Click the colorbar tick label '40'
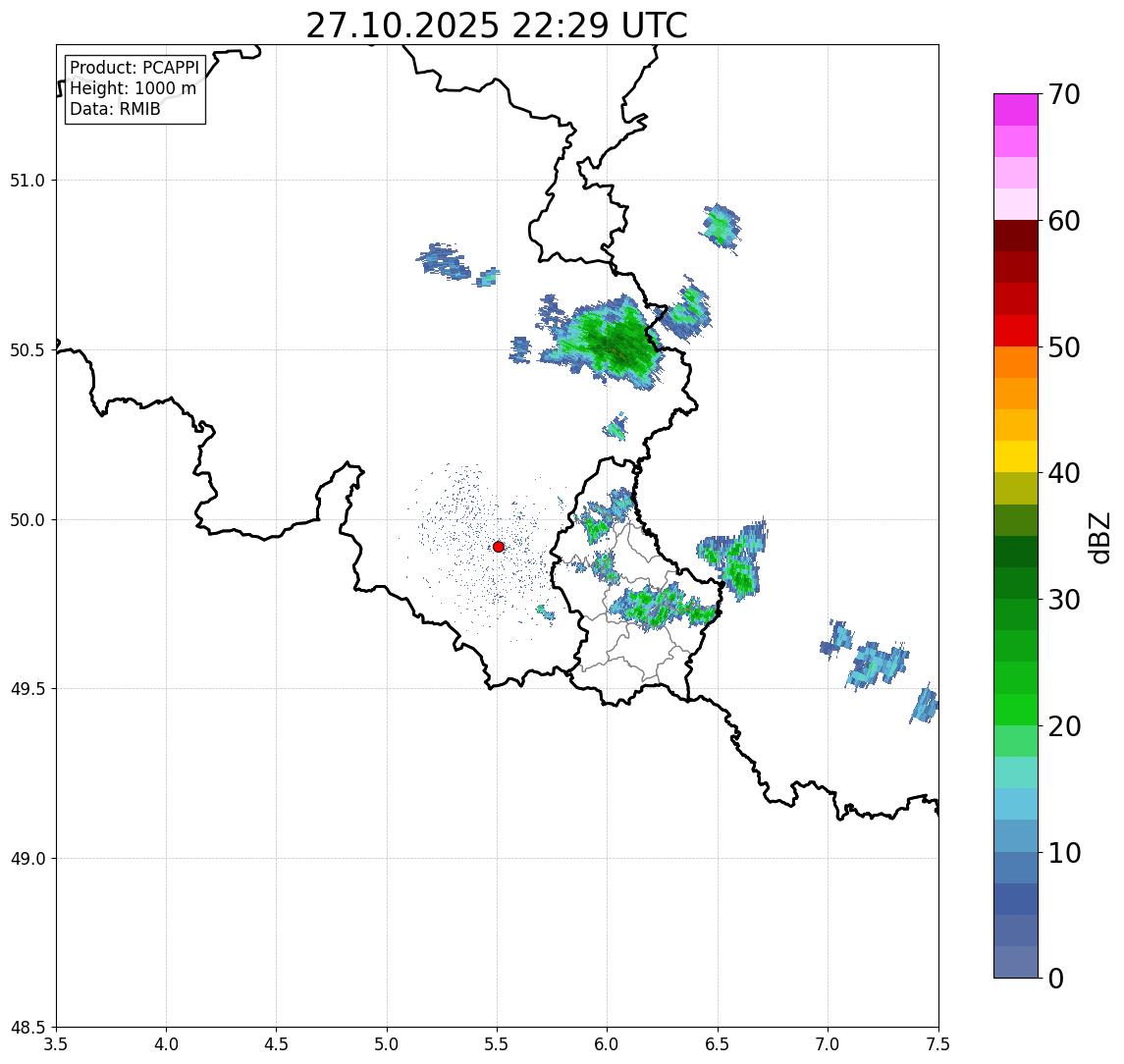Viewport: 1124px width, 1064px height. click(1064, 473)
